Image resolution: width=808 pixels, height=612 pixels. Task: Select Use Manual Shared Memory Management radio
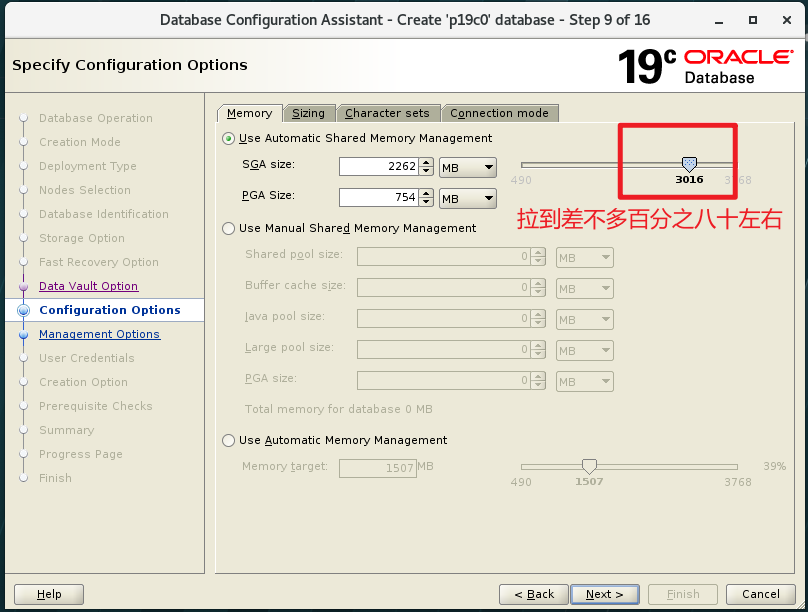pos(228,228)
